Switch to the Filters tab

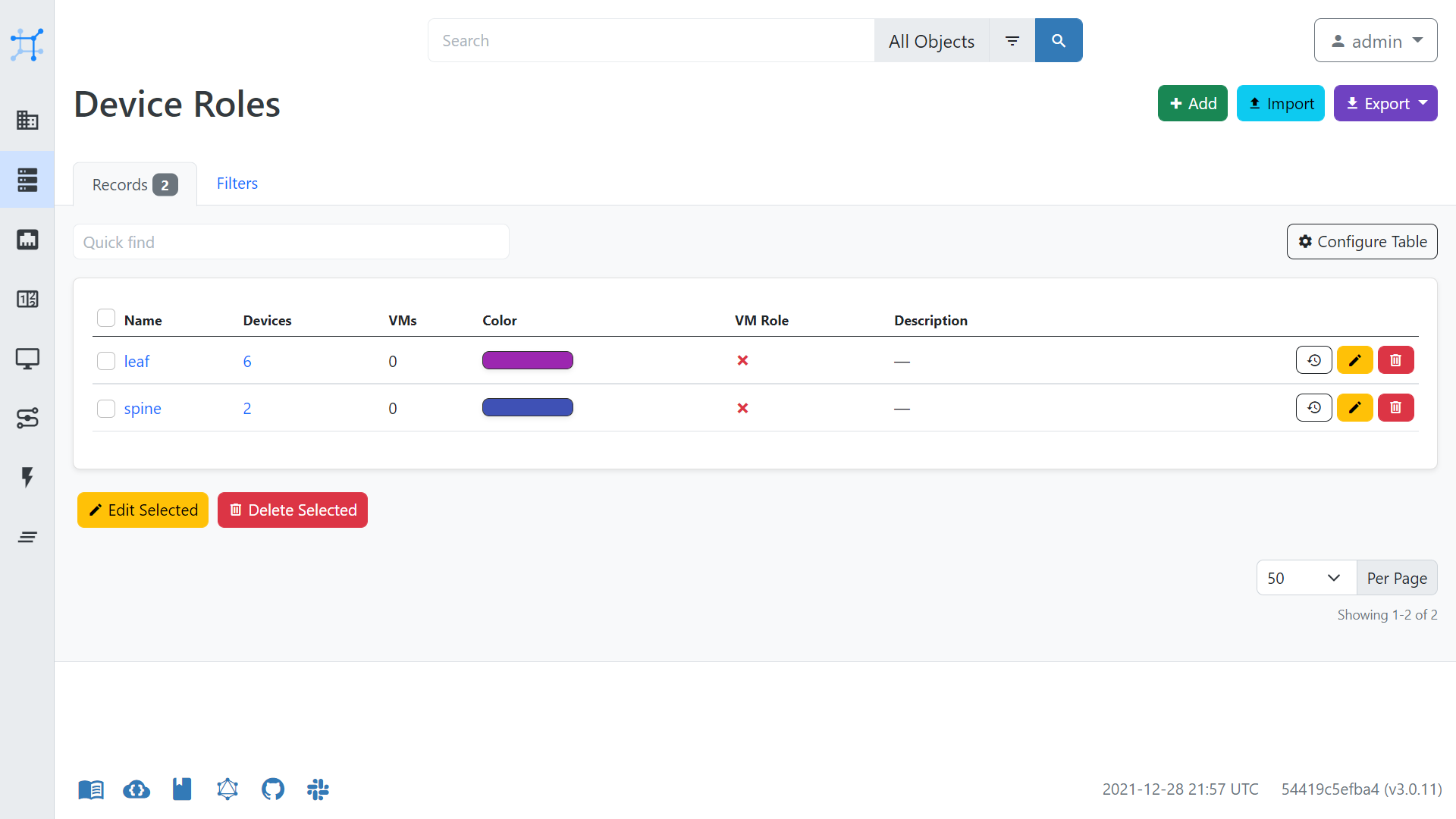point(237,184)
